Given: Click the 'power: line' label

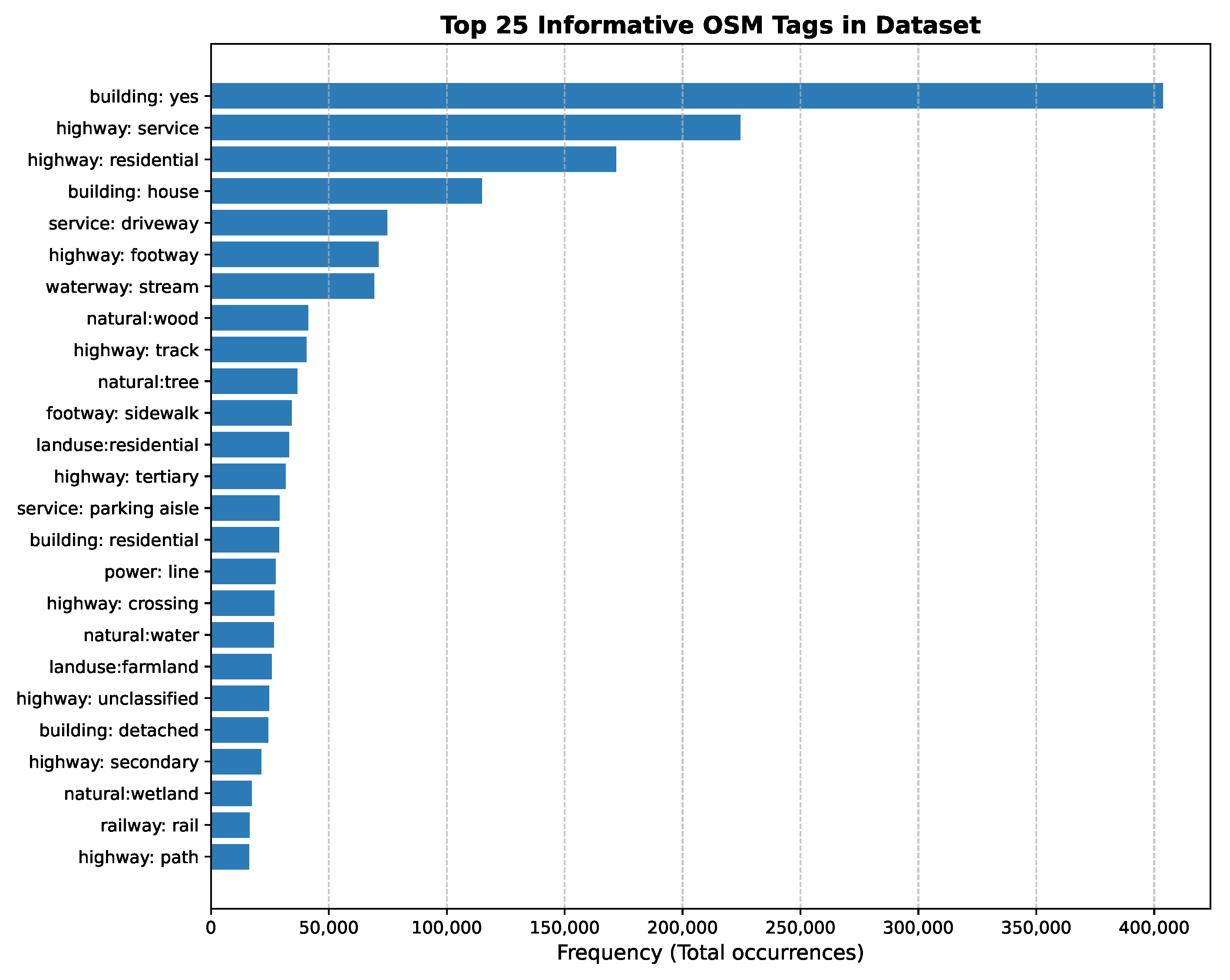Looking at the screenshot, I should click(x=152, y=572).
